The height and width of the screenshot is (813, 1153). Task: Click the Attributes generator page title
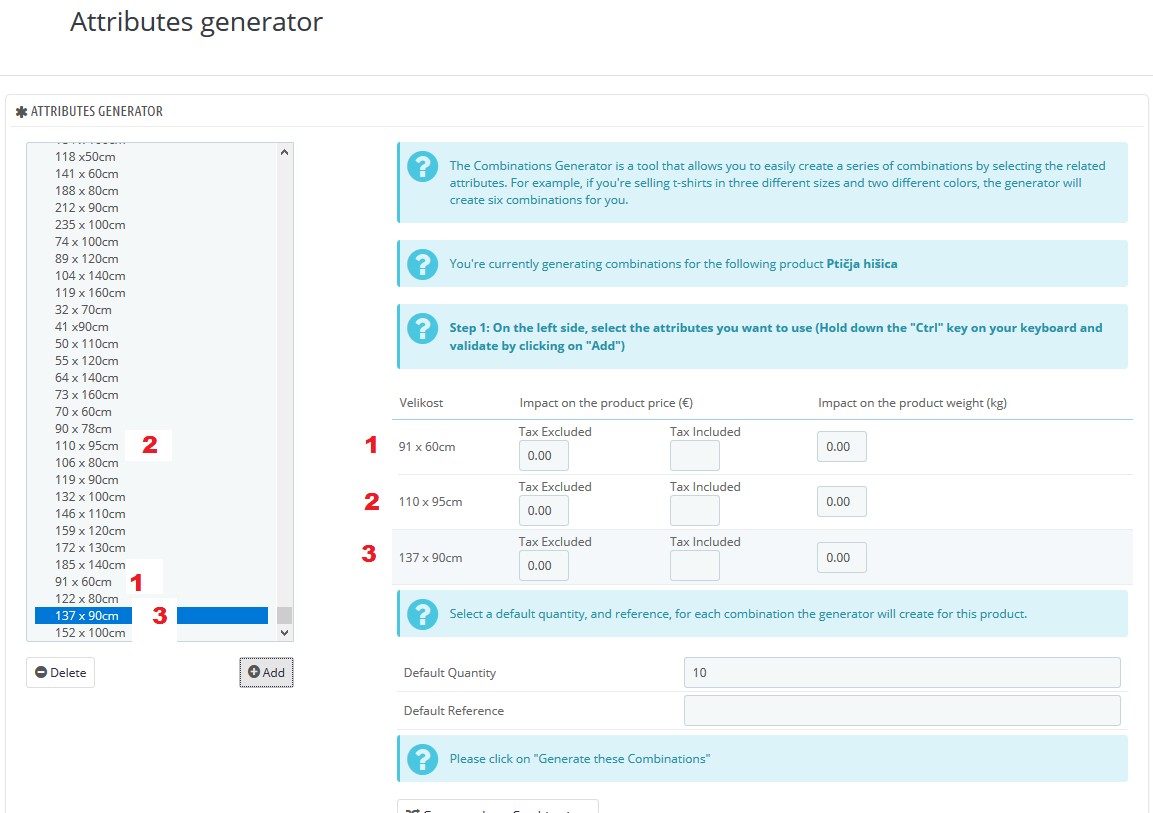coord(196,22)
